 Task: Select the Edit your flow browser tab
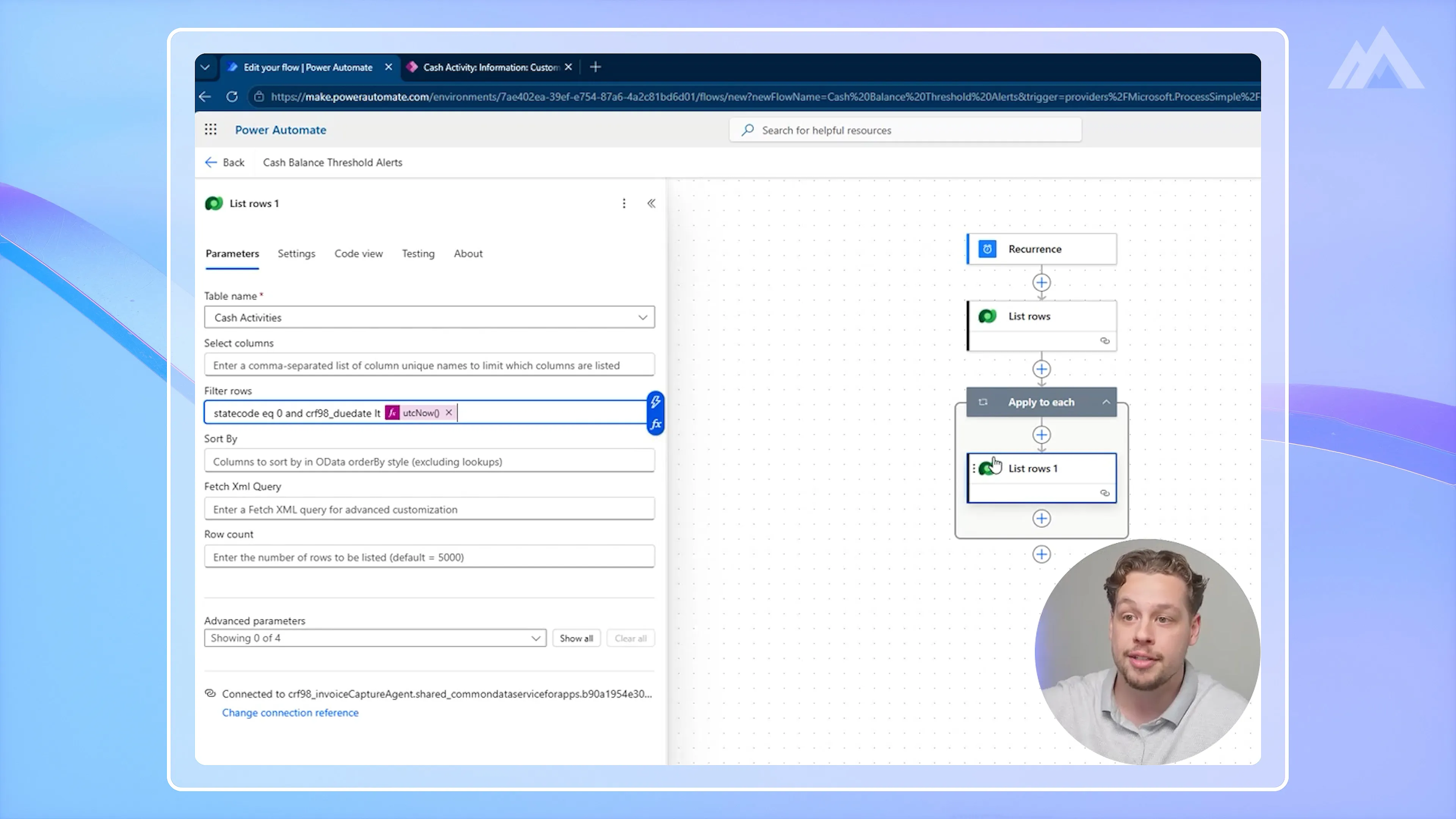click(x=308, y=67)
